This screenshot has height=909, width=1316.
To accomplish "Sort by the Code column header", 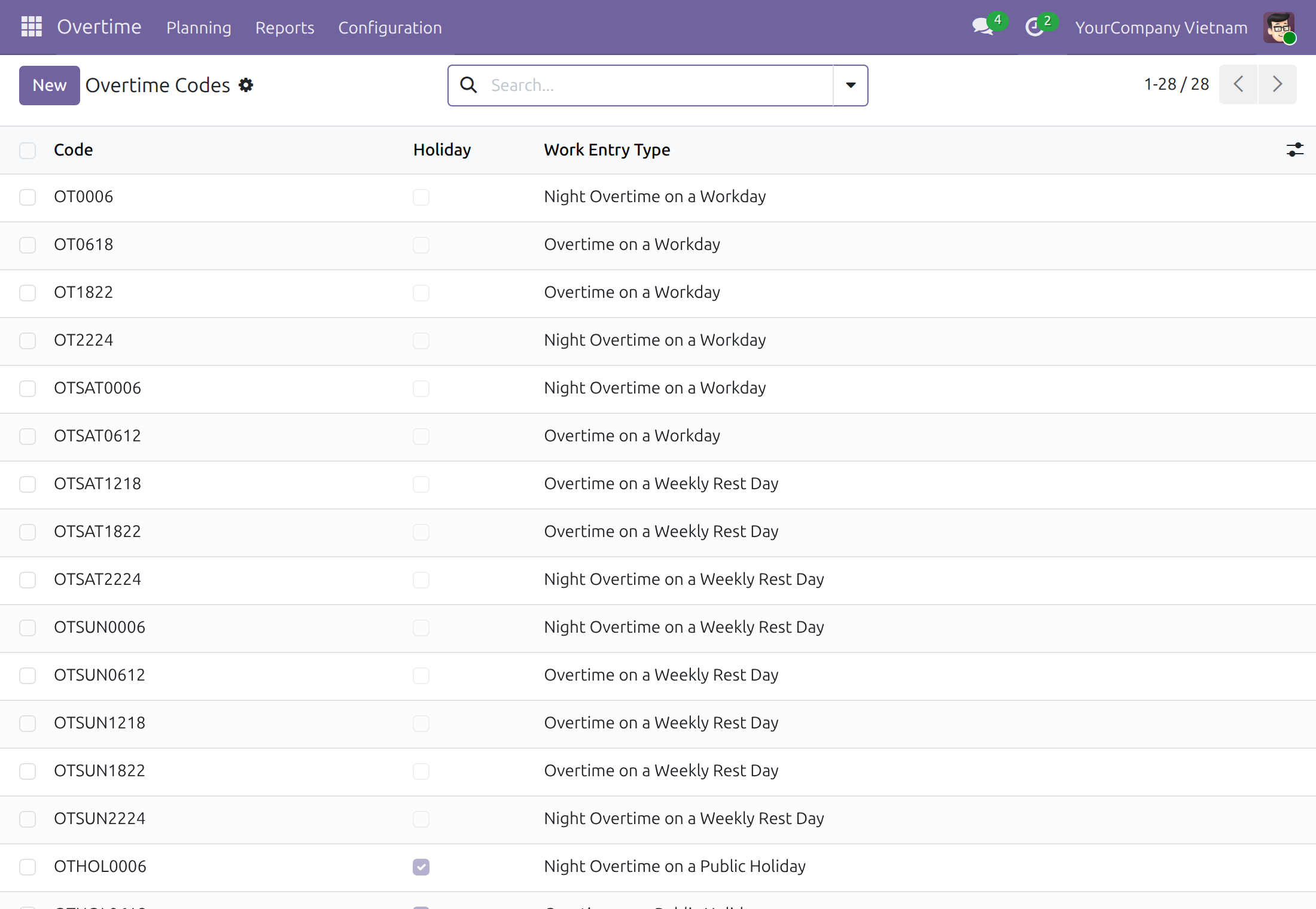I will coord(74,150).
